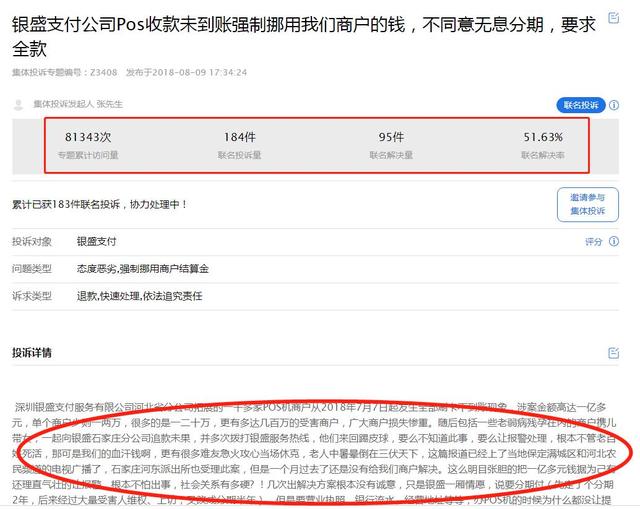Click 联名投诉量 label
The image size is (640, 509).
point(240,155)
